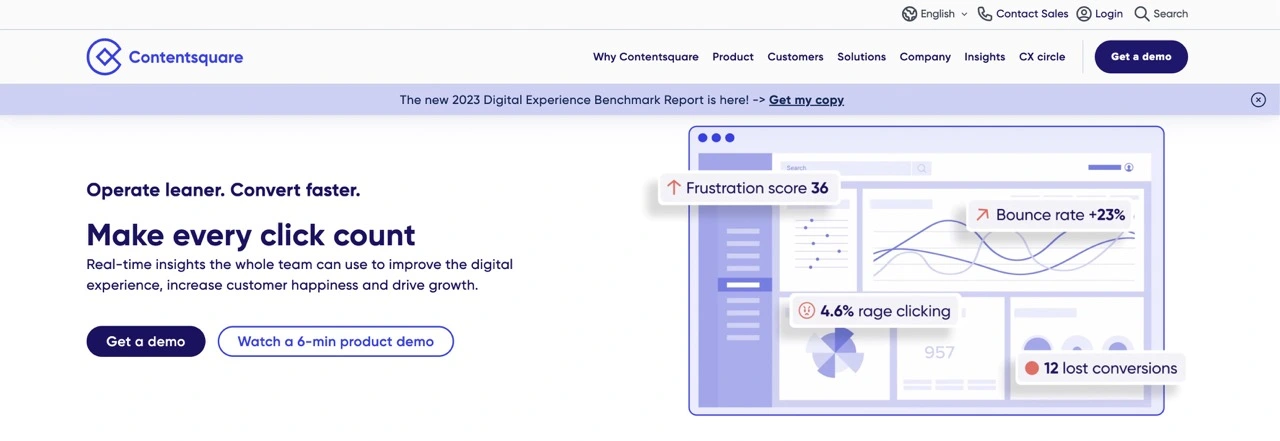Click the Bounce rate +23% badge
The height and width of the screenshot is (441, 1280).
tap(1051, 215)
